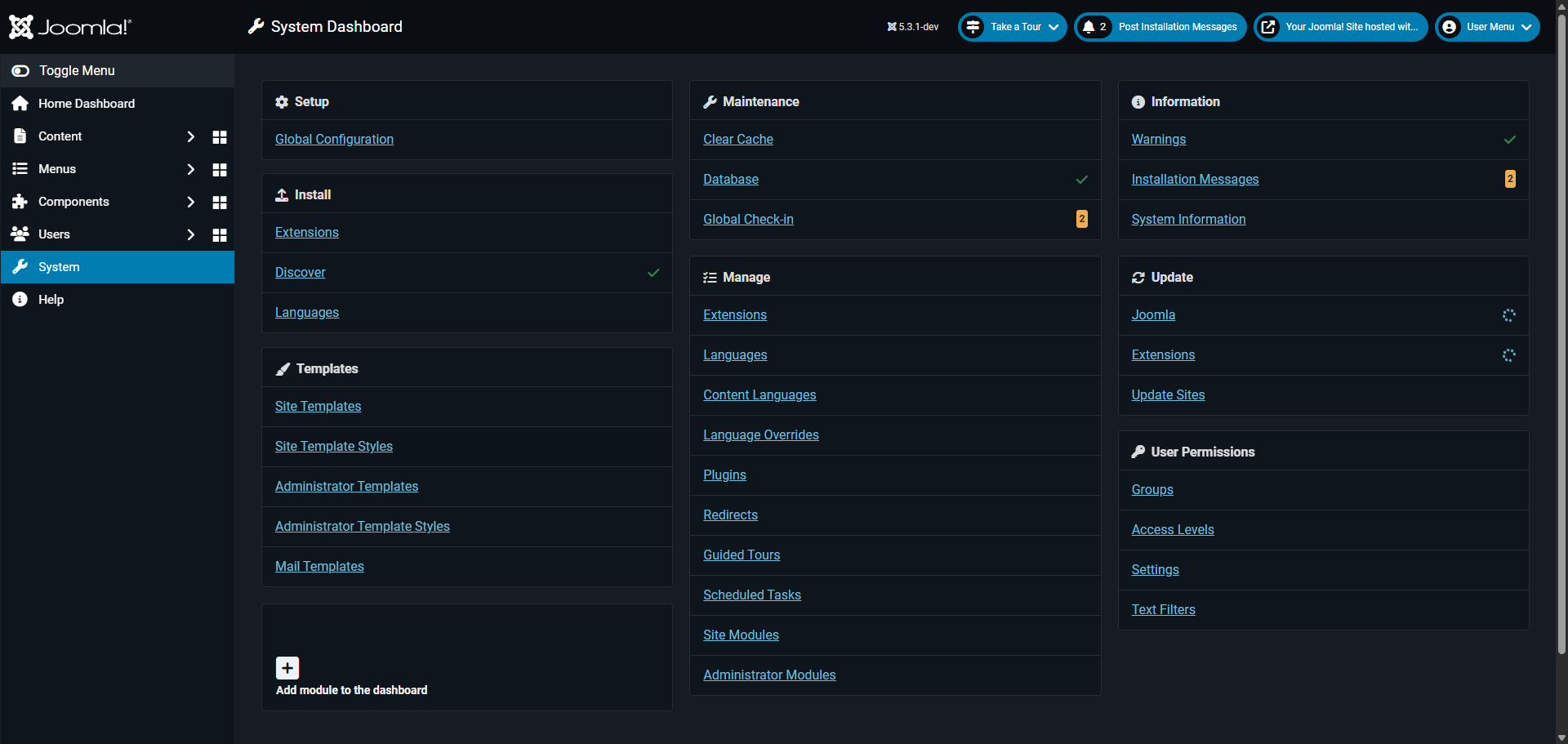Switch the Toggle Menu sidebar control

click(118, 71)
